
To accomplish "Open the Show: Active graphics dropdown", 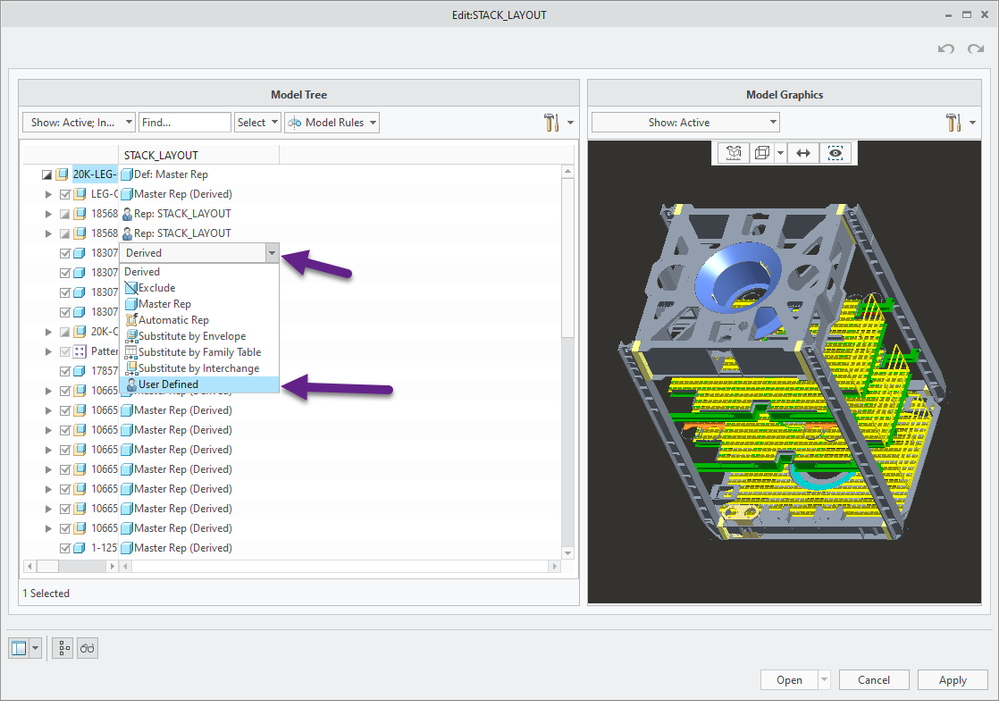I will pyautogui.click(x=685, y=122).
